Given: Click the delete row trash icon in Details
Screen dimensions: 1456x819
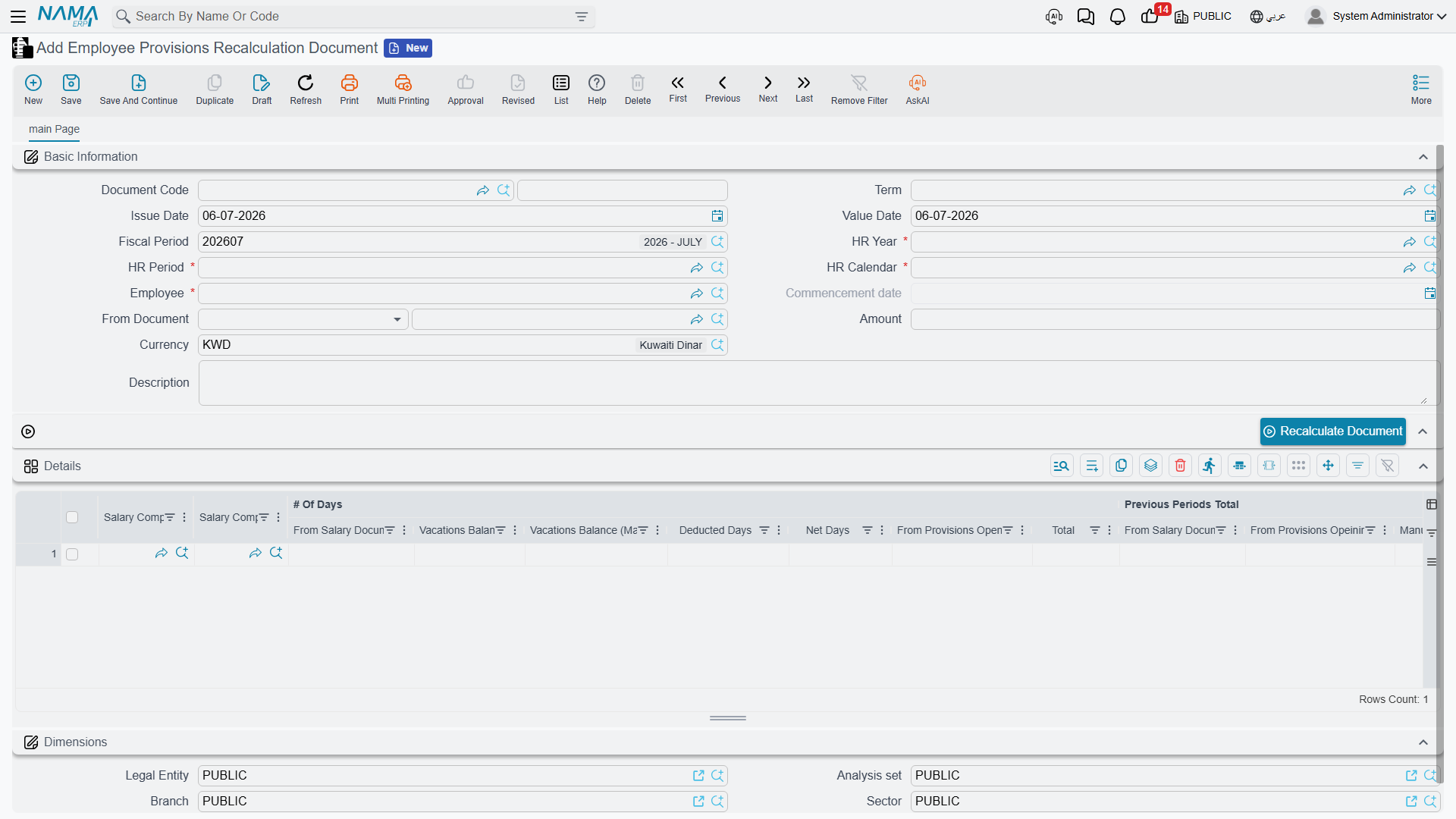Looking at the screenshot, I should (1180, 466).
